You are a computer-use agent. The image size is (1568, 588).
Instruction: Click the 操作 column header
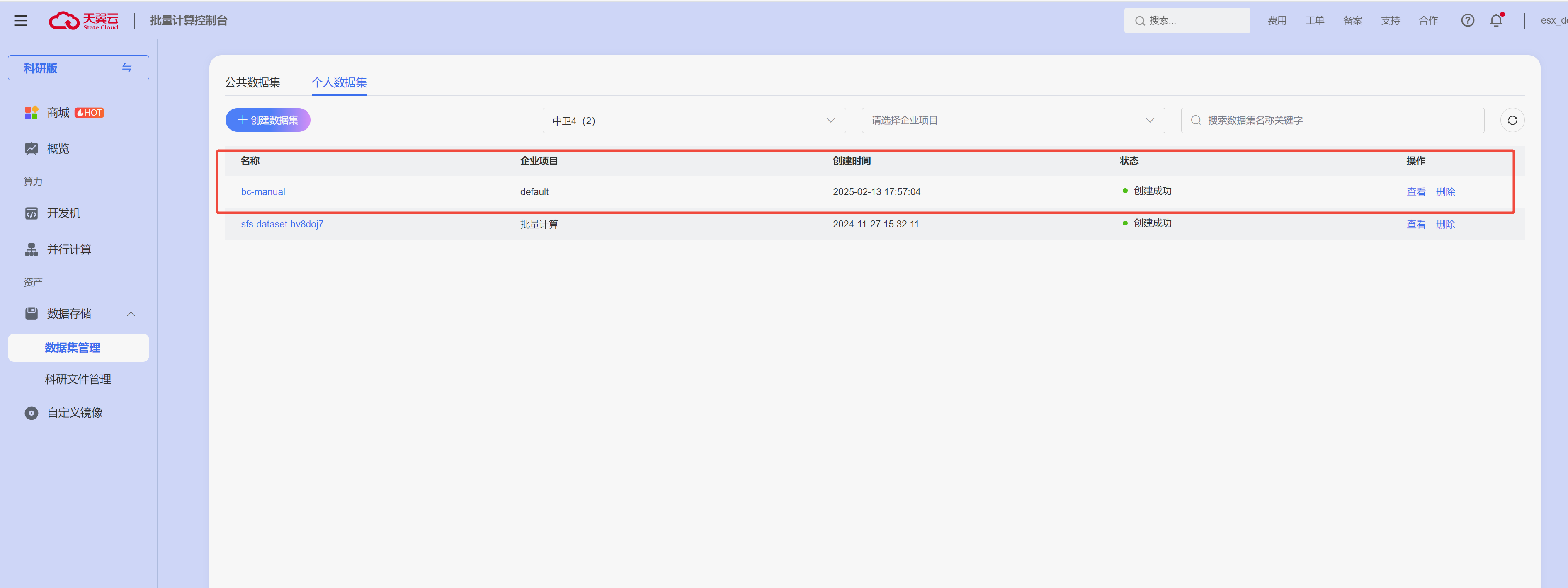click(1415, 160)
